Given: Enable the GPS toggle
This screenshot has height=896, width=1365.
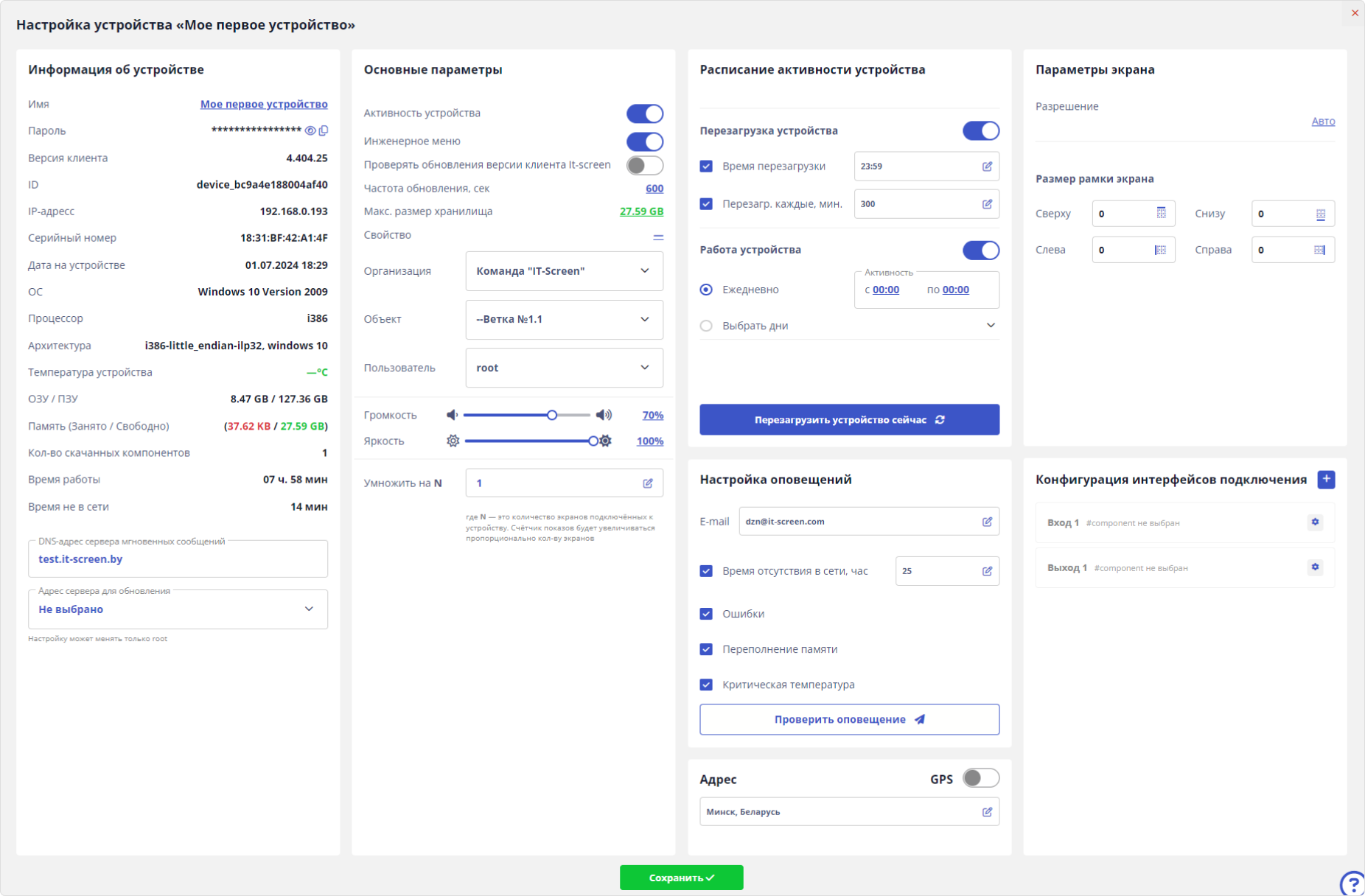Looking at the screenshot, I should [980, 778].
